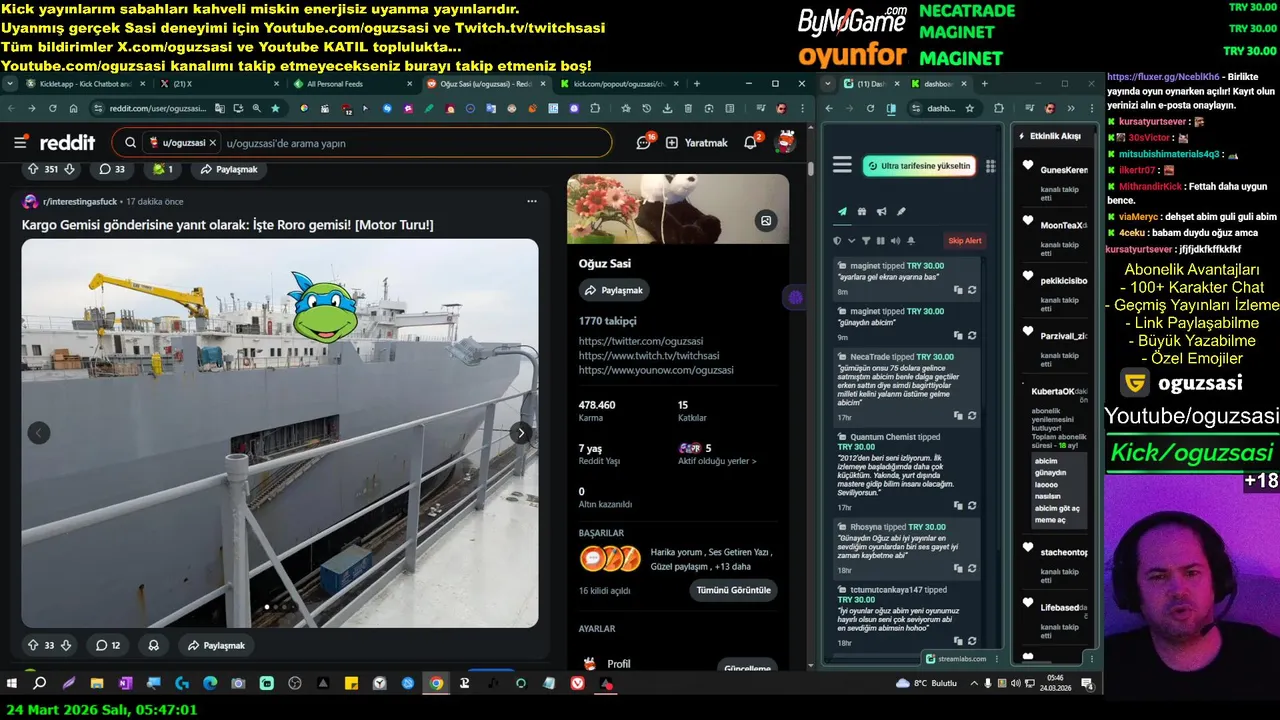Open Windows notification center icon
Image resolution: width=1280 pixels, height=720 pixels.
tap(1087, 683)
